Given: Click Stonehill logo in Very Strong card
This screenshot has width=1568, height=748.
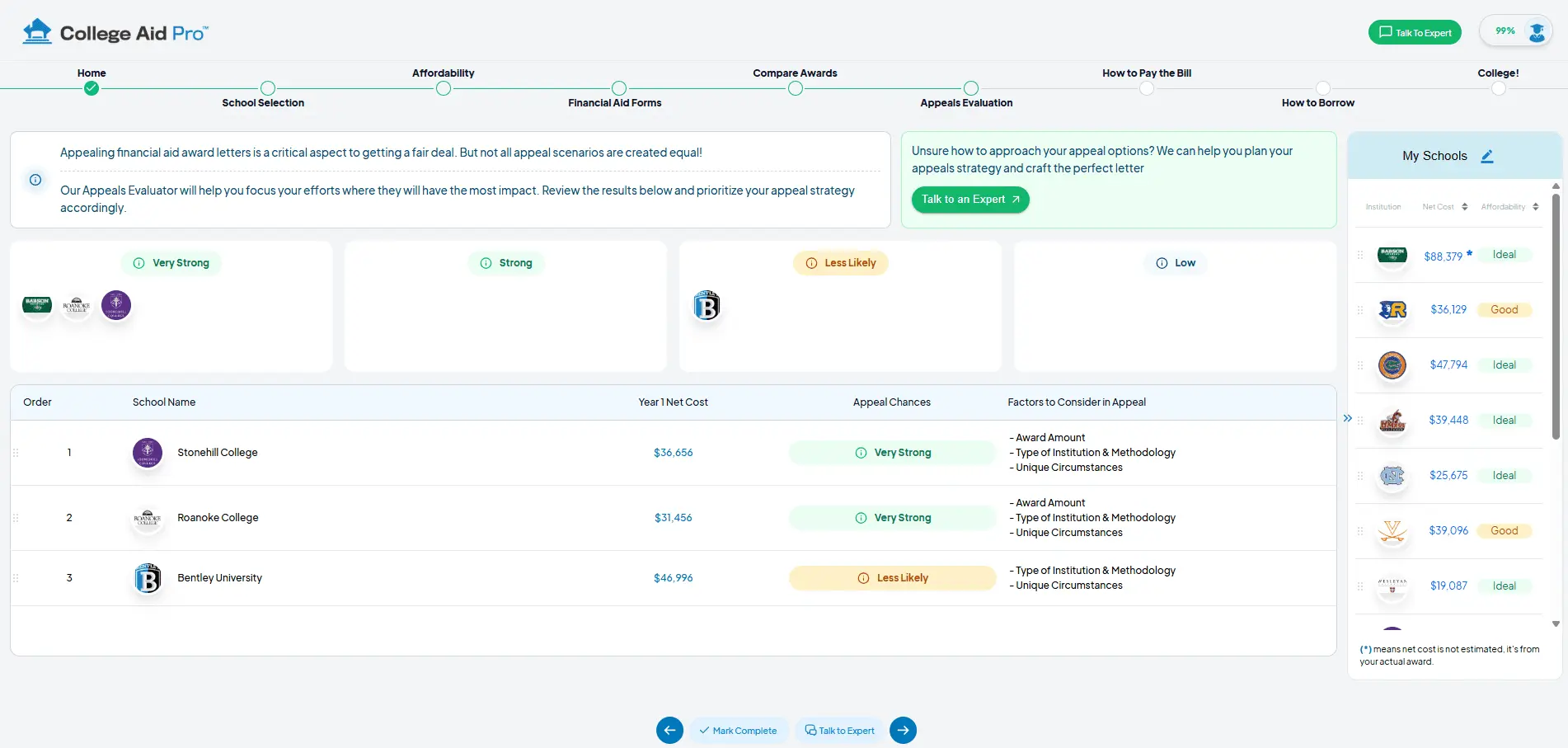Looking at the screenshot, I should pos(116,305).
